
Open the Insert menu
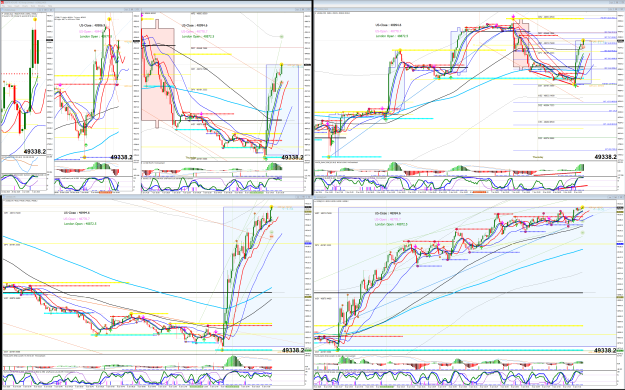click(x=17, y=6)
